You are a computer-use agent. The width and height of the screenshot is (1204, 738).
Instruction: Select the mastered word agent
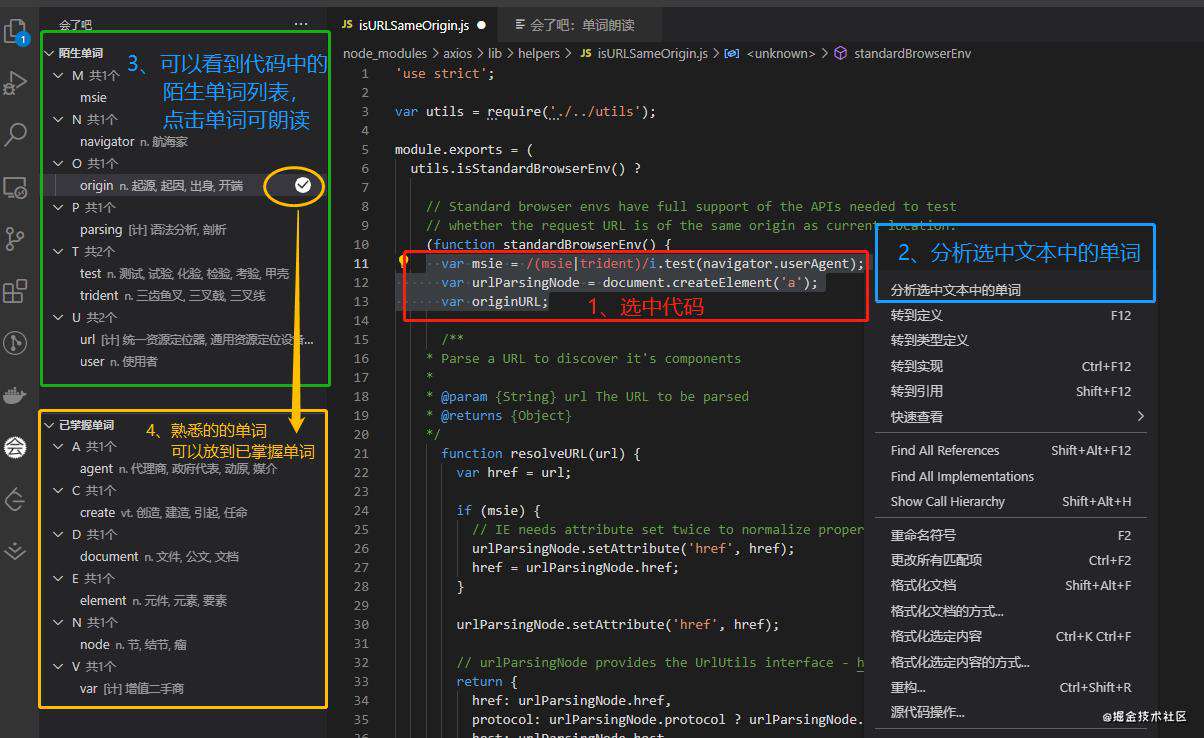click(183, 469)
